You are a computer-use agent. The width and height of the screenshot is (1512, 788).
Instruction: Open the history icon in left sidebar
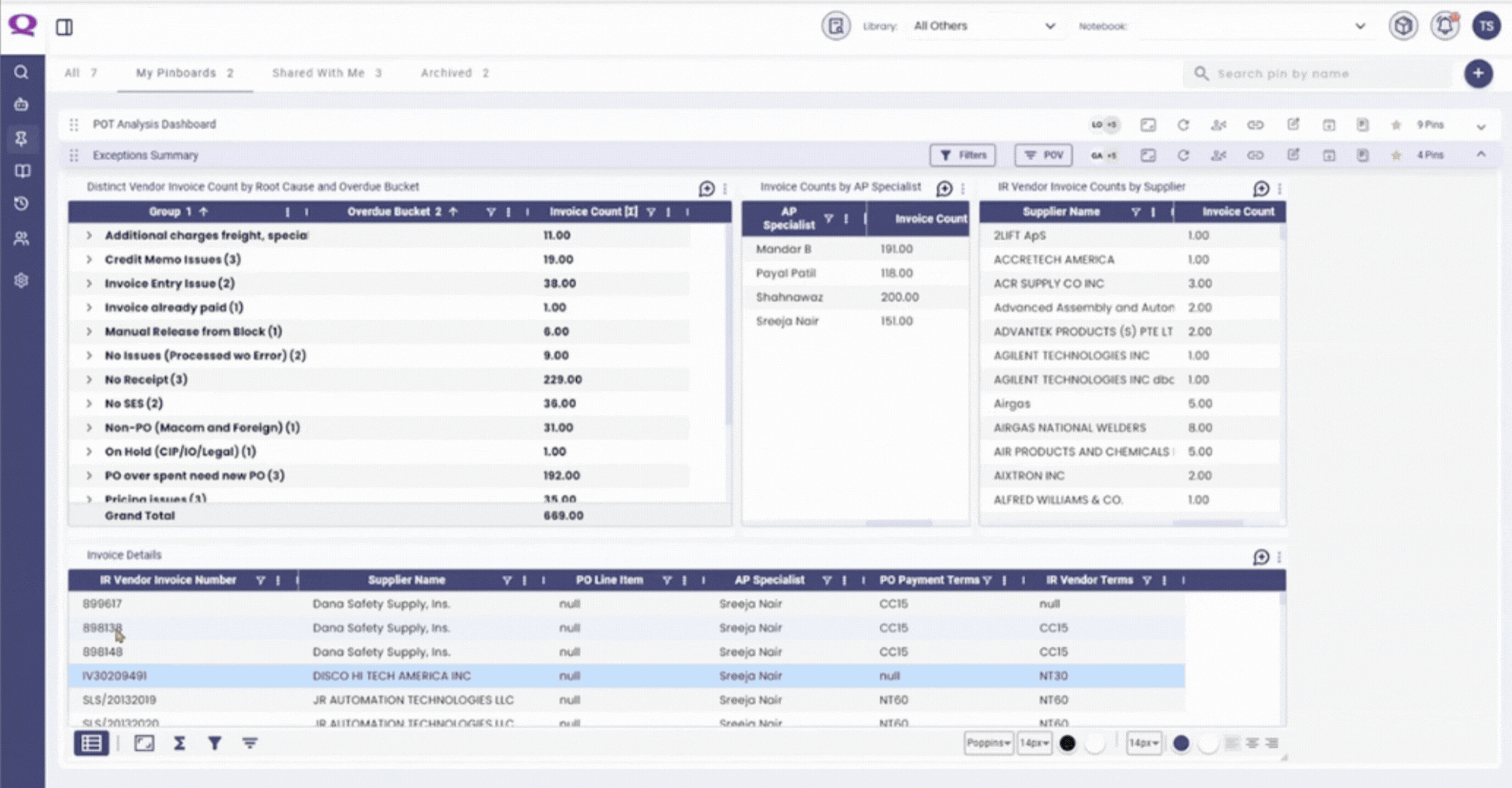pos(22,204)
